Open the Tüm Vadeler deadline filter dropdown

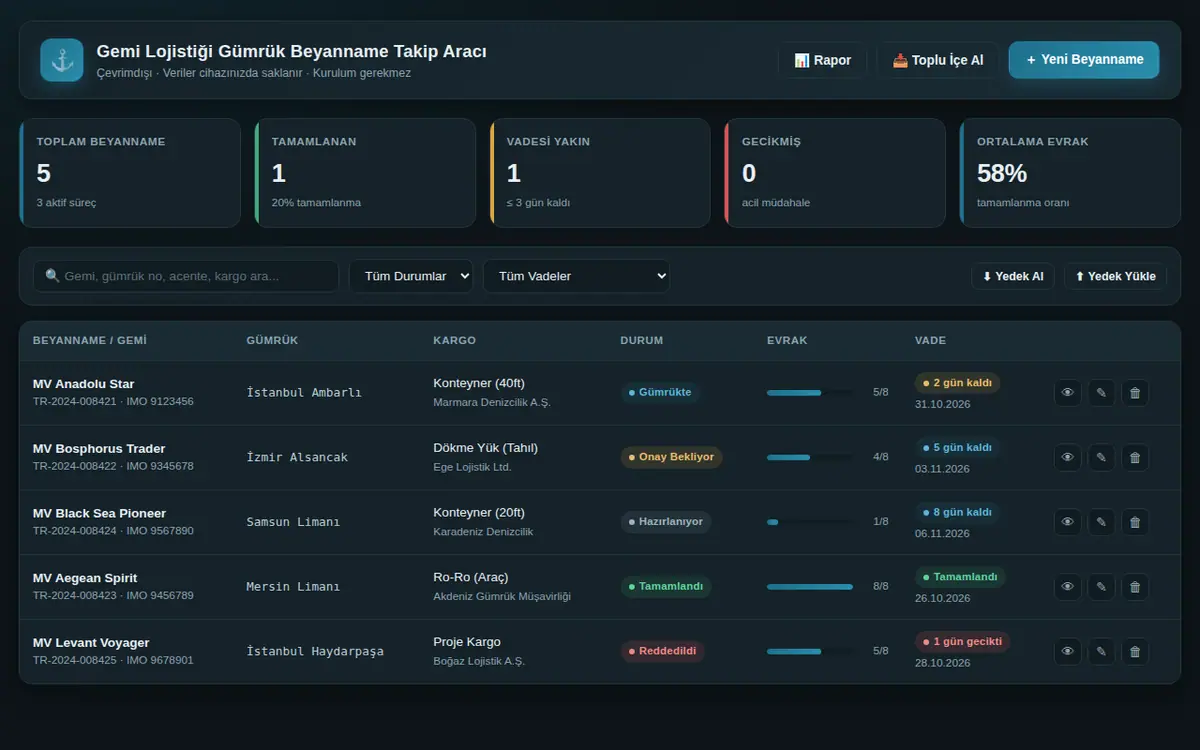tap(576, 276)
